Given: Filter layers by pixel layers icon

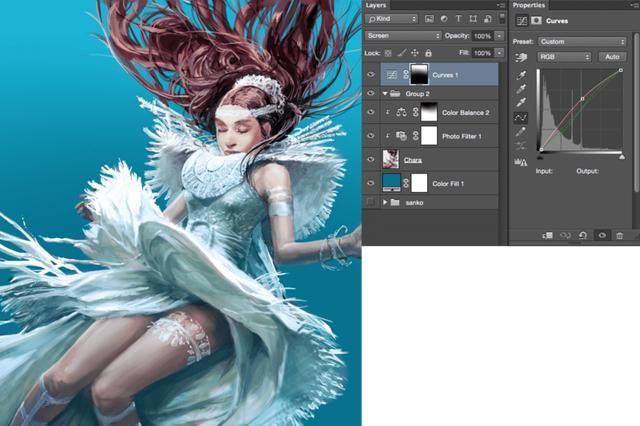Looking at the screenshot, I should 429,19.
